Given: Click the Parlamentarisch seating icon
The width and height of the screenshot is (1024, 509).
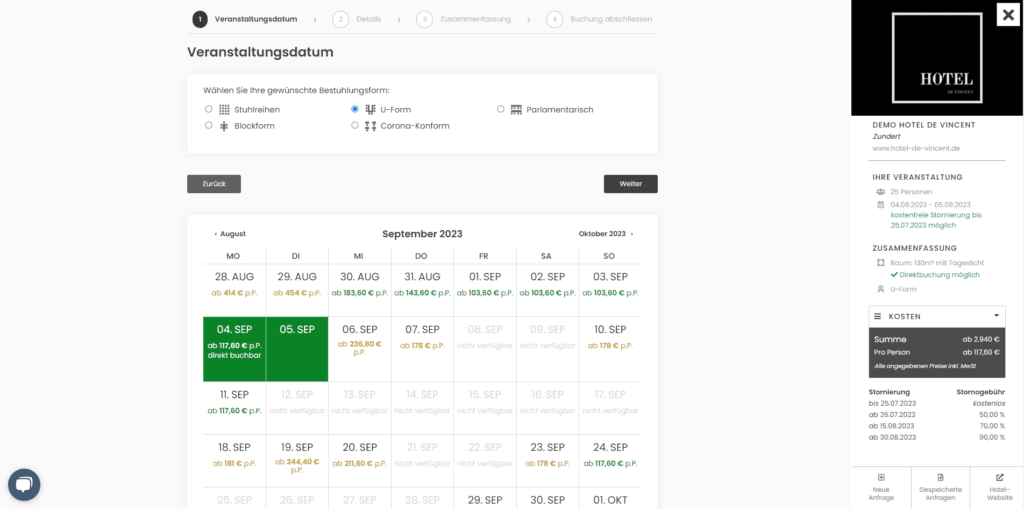Looking at the screenshot, I should click(x=516, y=109).
